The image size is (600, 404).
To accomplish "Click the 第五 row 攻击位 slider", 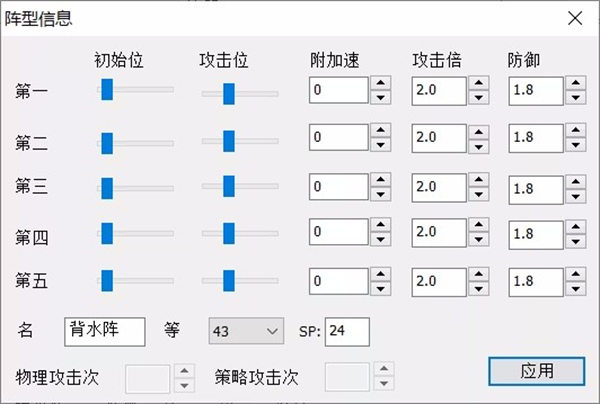I will (240, 281).
